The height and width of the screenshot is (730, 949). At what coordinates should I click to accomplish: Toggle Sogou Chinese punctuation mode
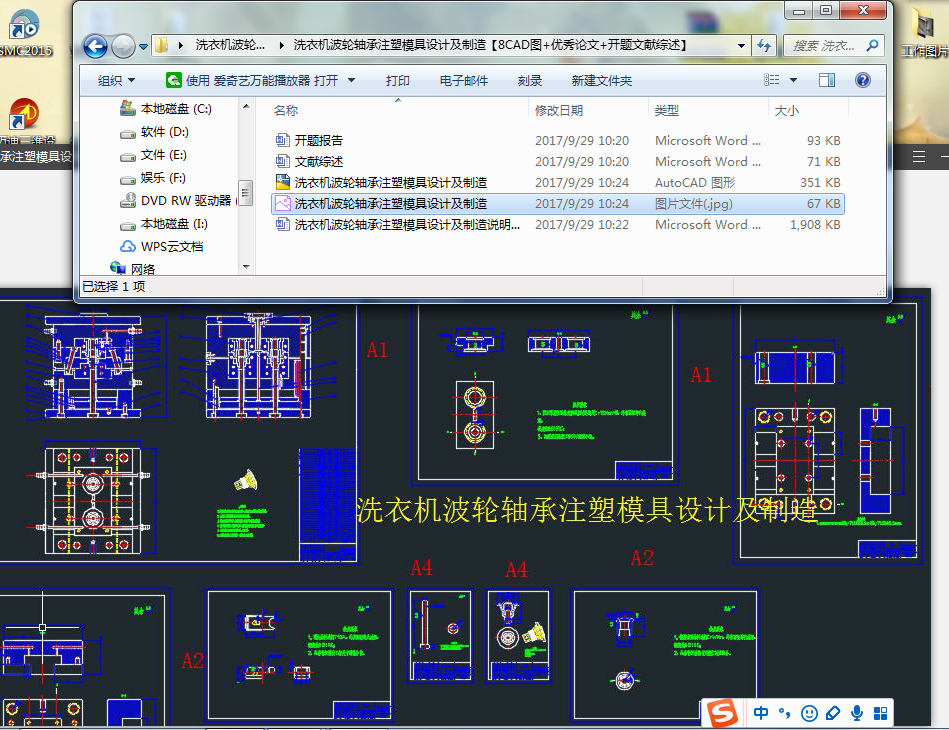[785, 714]
